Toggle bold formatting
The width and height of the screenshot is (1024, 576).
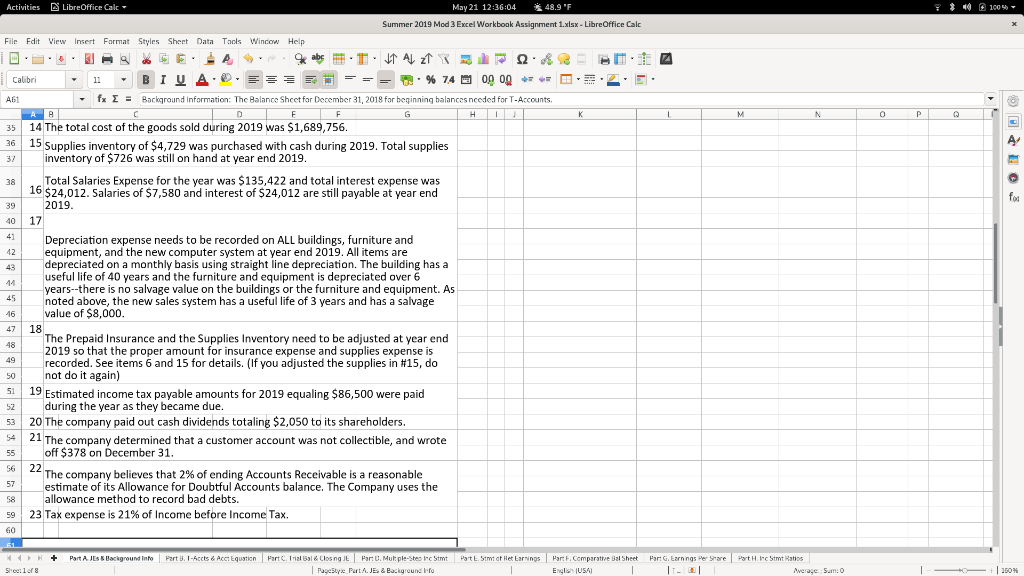coord(146,80)
